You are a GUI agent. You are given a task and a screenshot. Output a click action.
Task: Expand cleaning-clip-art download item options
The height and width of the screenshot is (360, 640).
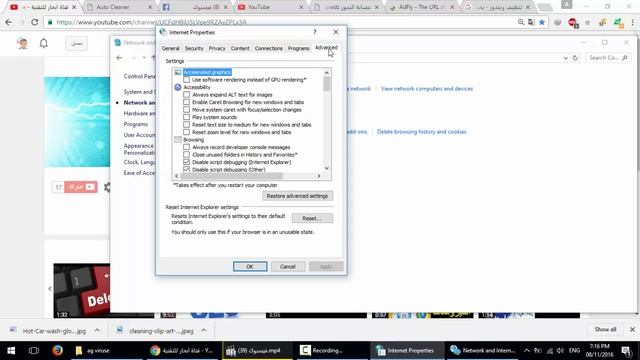(203, 331)
